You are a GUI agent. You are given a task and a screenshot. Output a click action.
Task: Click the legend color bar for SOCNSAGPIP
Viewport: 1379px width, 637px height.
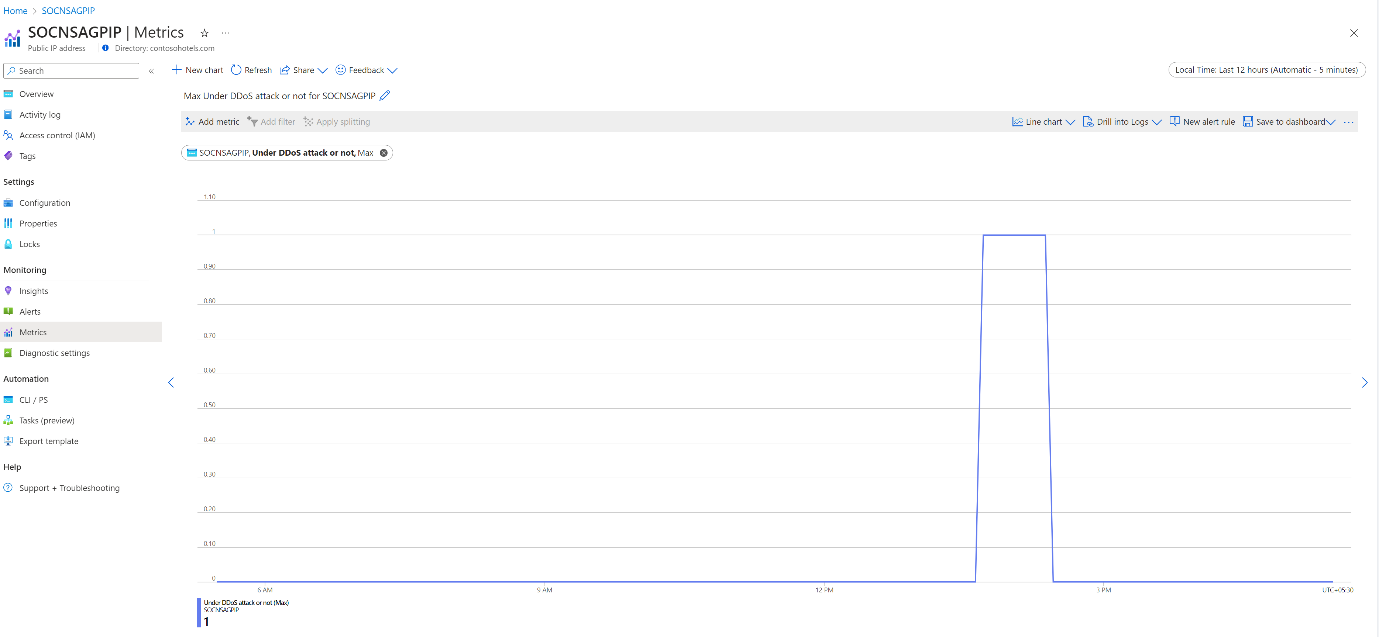tap(199, 612)
